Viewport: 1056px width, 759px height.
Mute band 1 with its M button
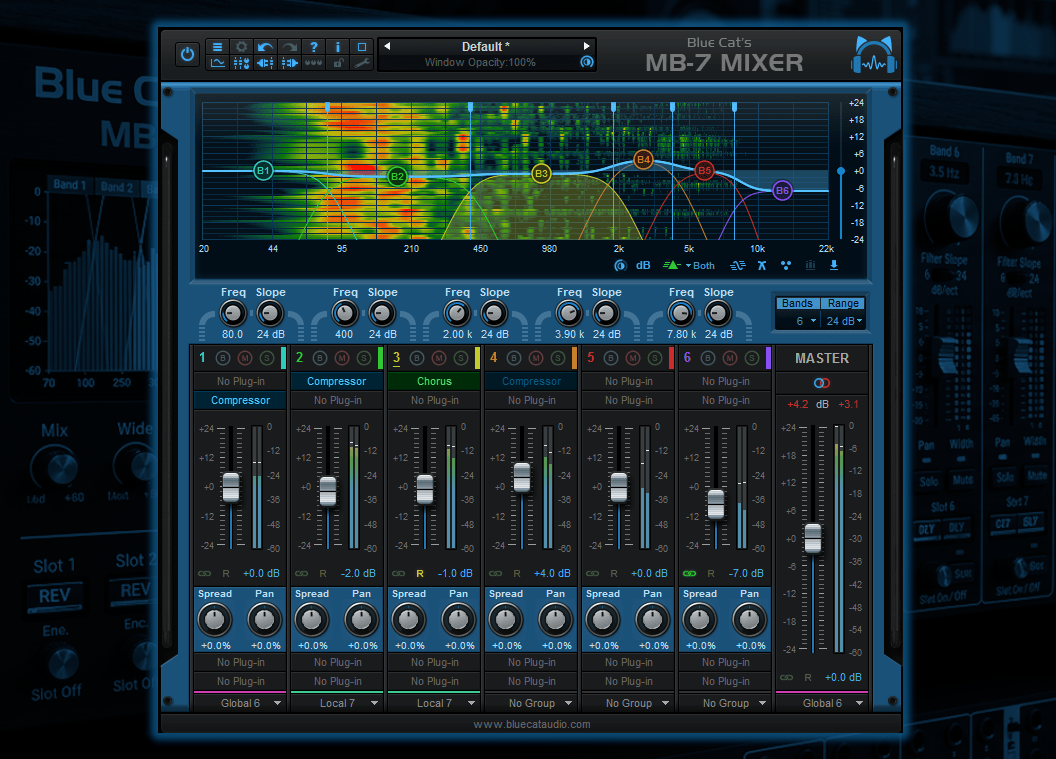pos(245,358)
